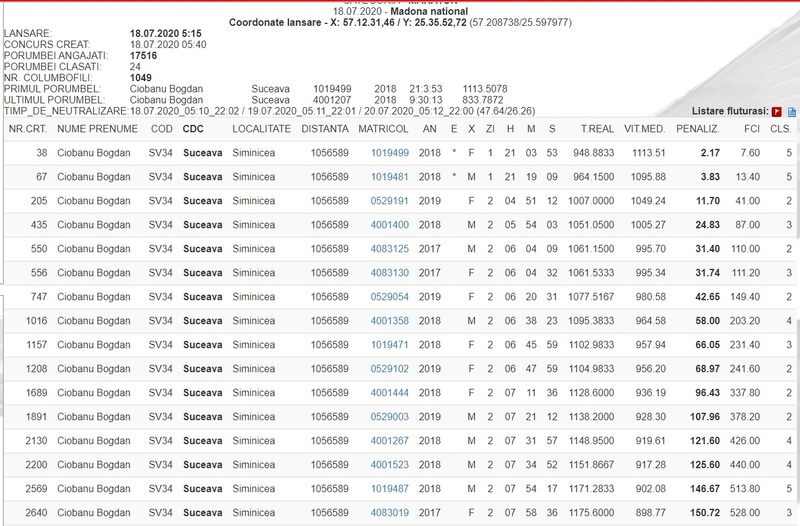Open matricol link 4083130
Image resolution: width=800 pixels, height=526 pixels.
(x=390, y=273)
